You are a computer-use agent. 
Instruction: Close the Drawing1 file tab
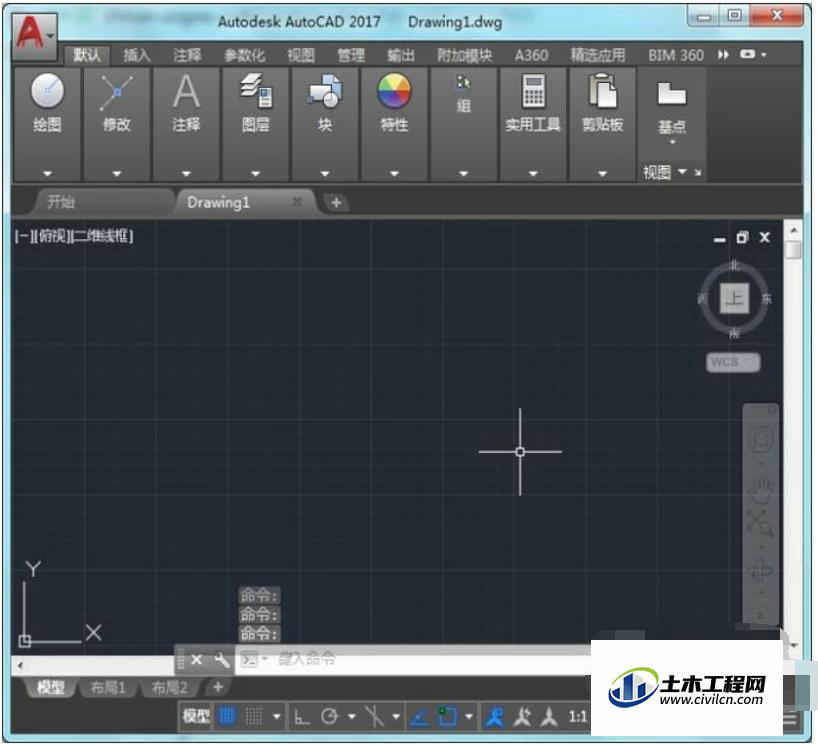[x=297, y=201]
